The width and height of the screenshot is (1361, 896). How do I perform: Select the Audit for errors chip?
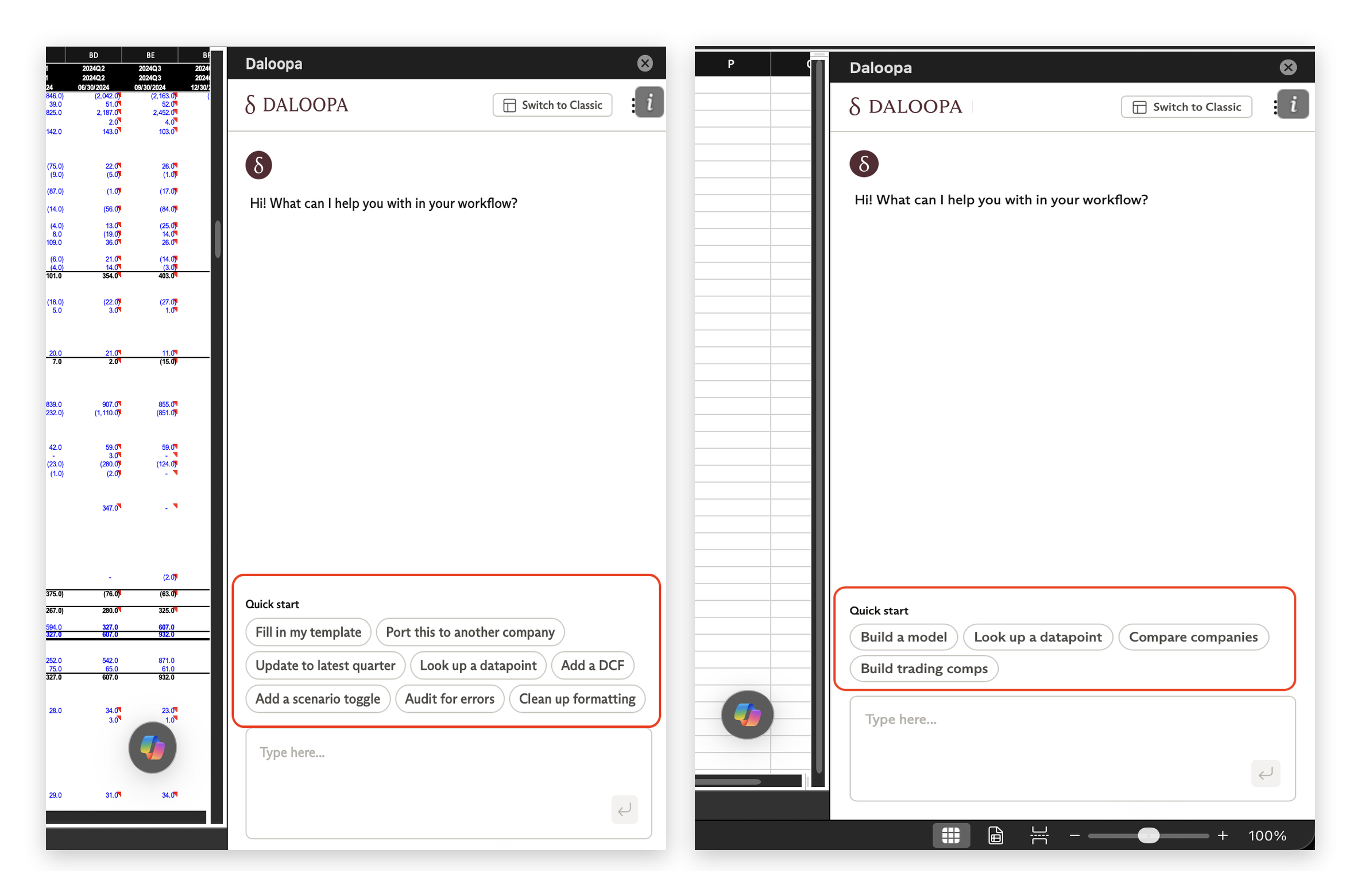[450, 698]
